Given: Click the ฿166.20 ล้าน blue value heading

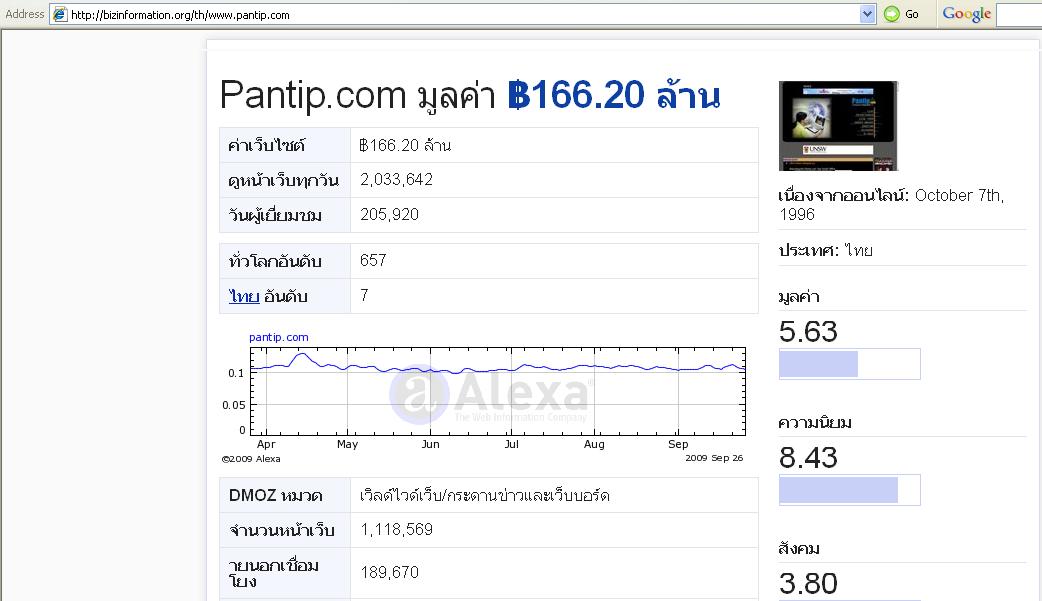Looking at the screenshot, I should pyautogui.click(x=613, y=95).
